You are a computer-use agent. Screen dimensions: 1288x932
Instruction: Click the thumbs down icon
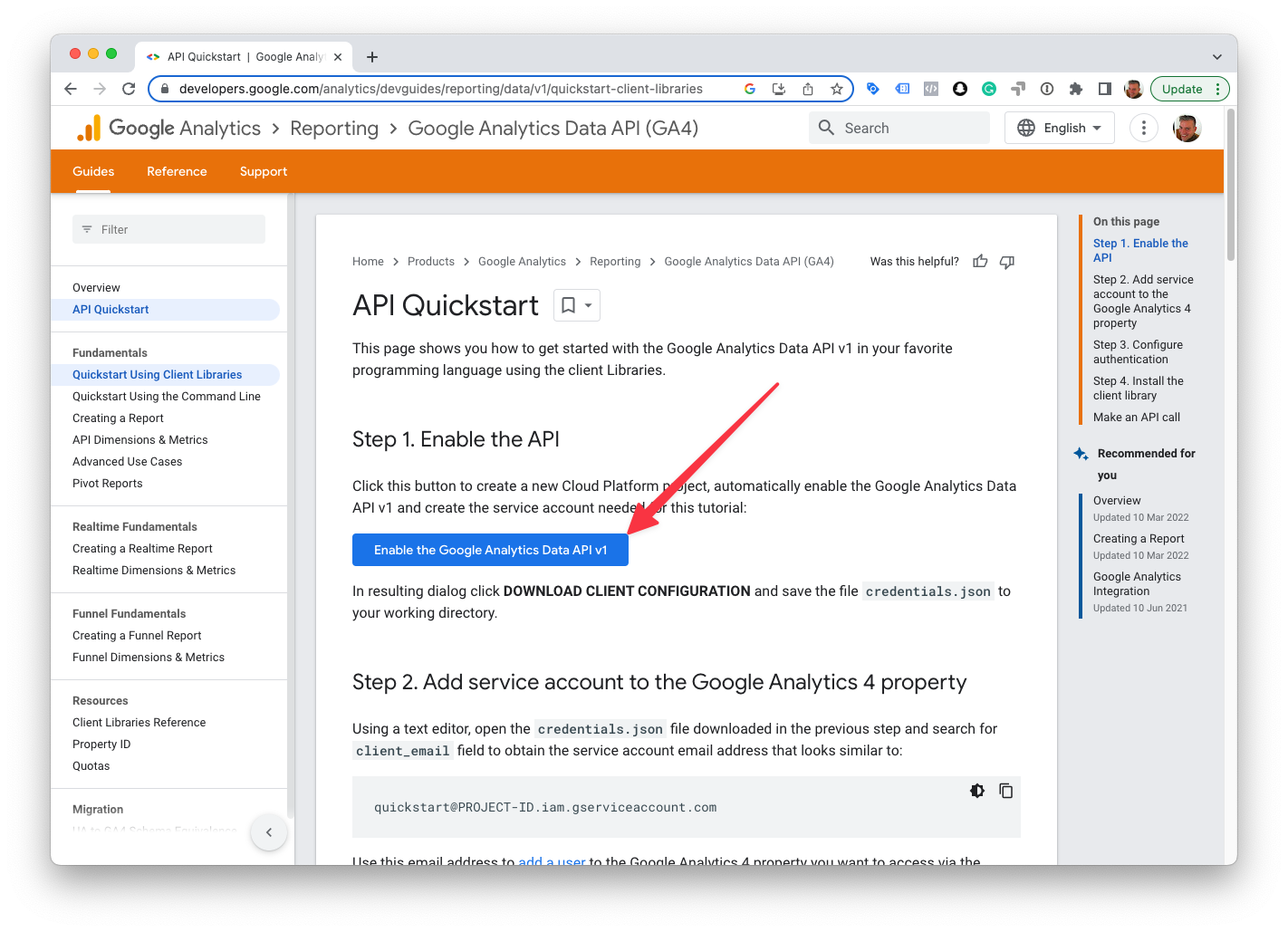click(1007, 262)
